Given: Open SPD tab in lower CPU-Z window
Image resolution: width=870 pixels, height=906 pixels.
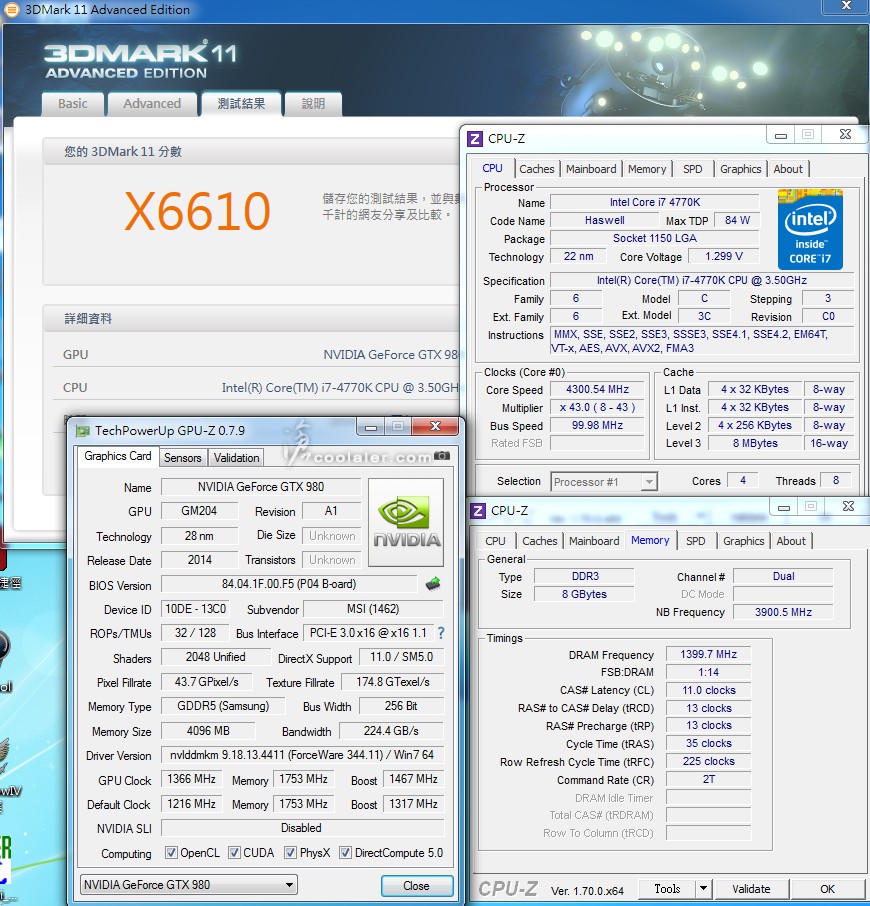Looking at the screenshot, I should [696, 541].
